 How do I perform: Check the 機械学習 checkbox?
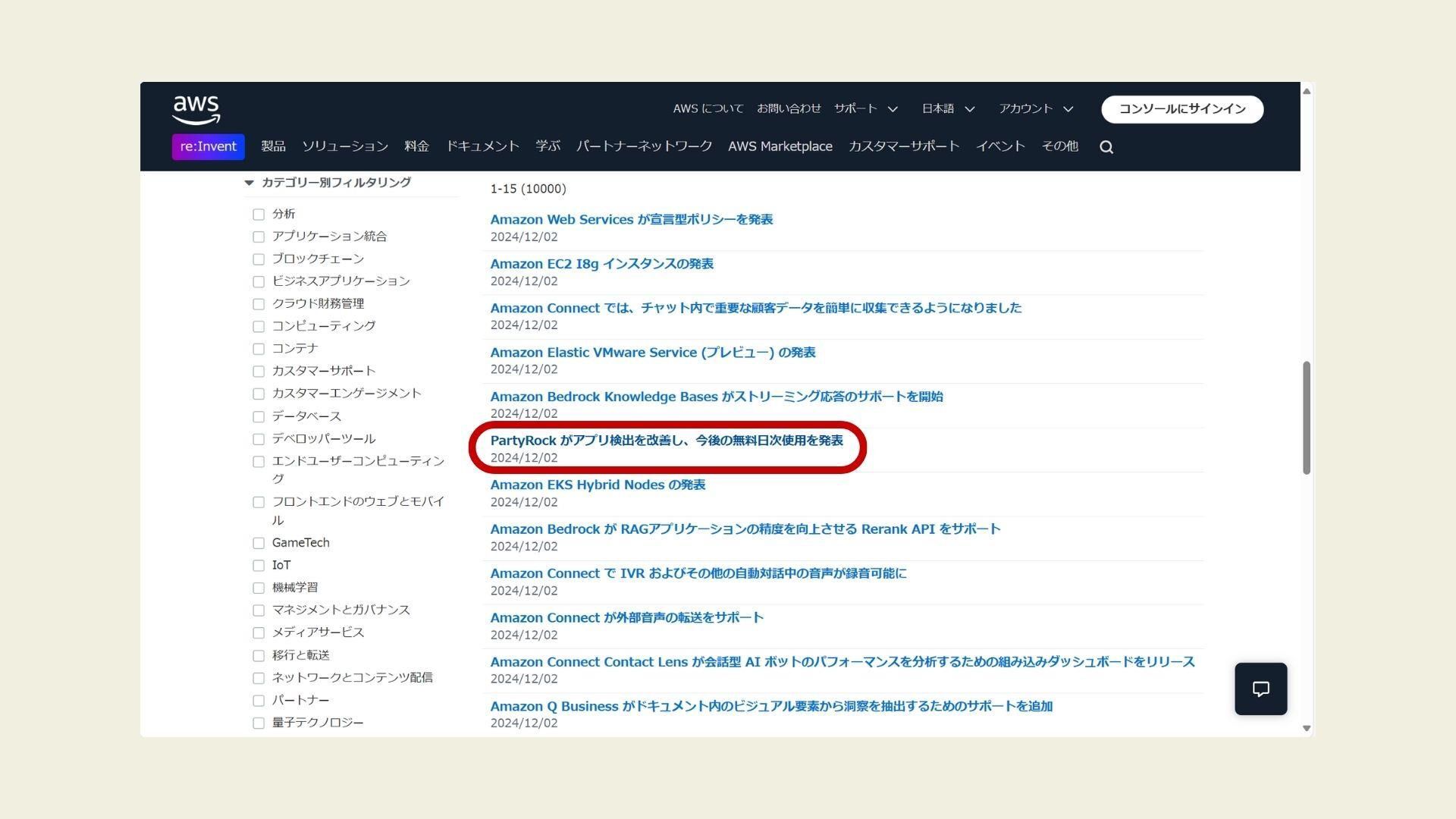[x=259, y=588]
